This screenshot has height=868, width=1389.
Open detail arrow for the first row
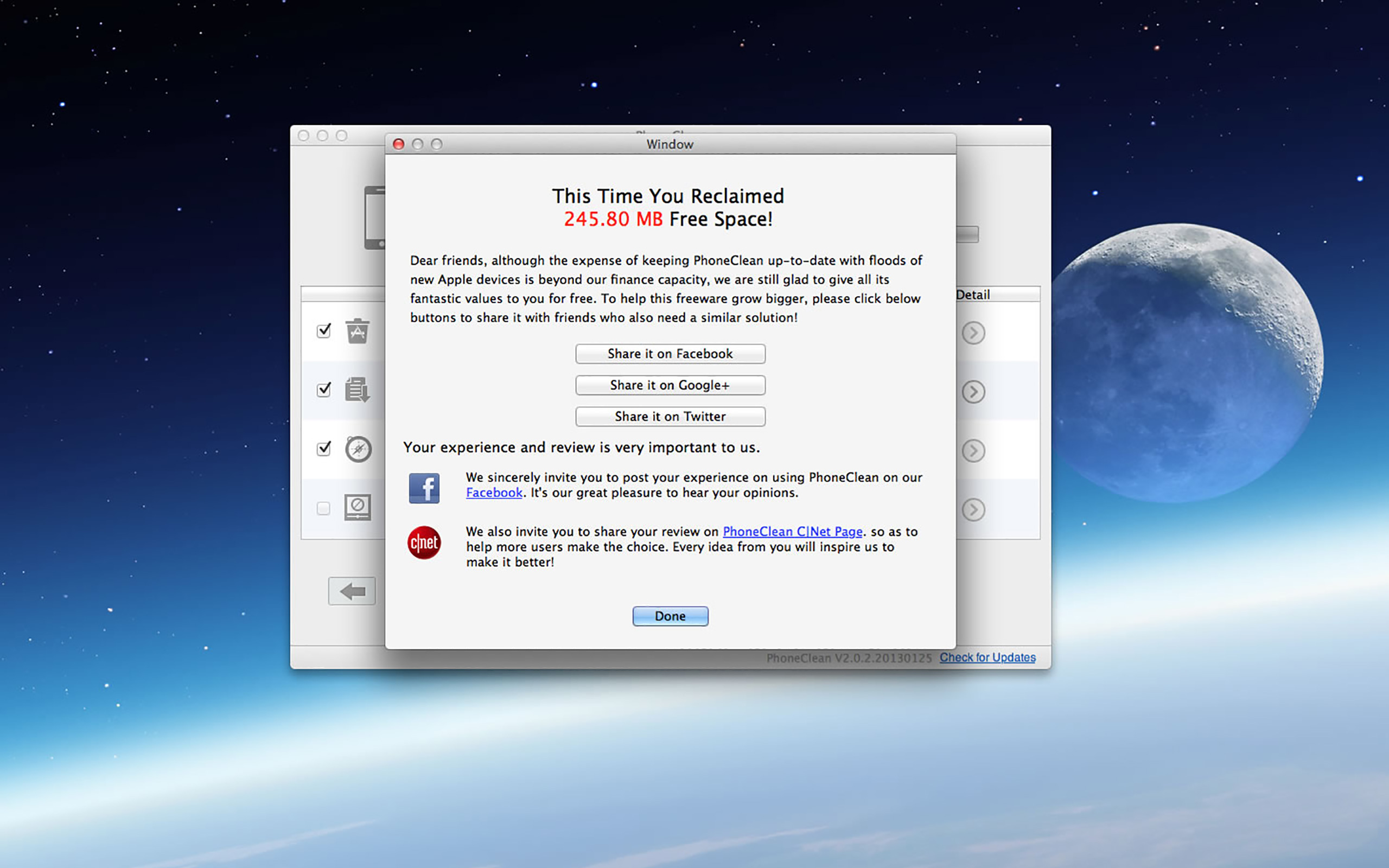click(973, 333)
